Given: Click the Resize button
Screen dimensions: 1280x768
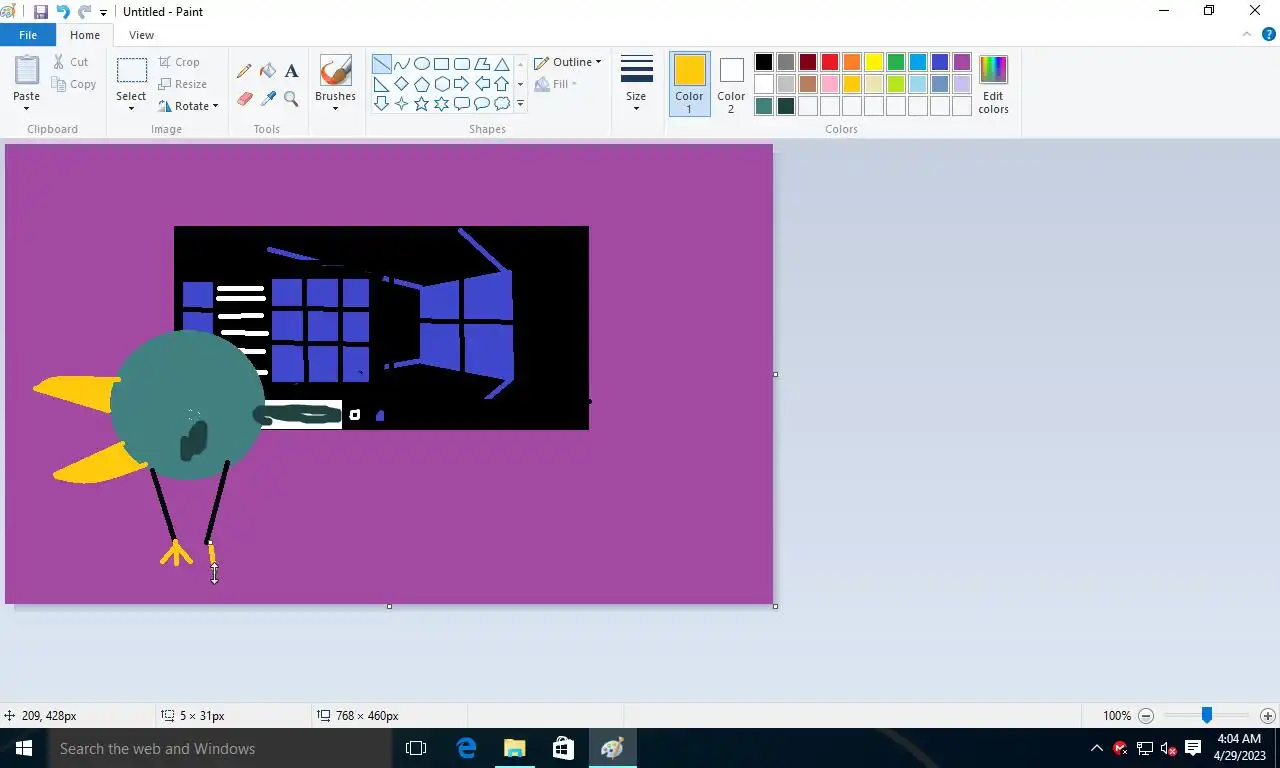Looking at the screenshot, I should point(182,84).
